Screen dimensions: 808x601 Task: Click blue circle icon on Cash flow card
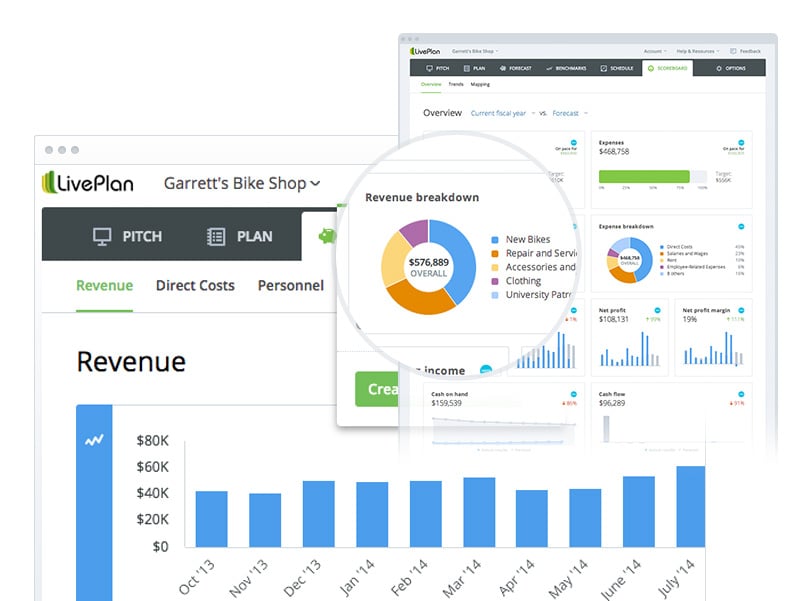tap(741, 394)
